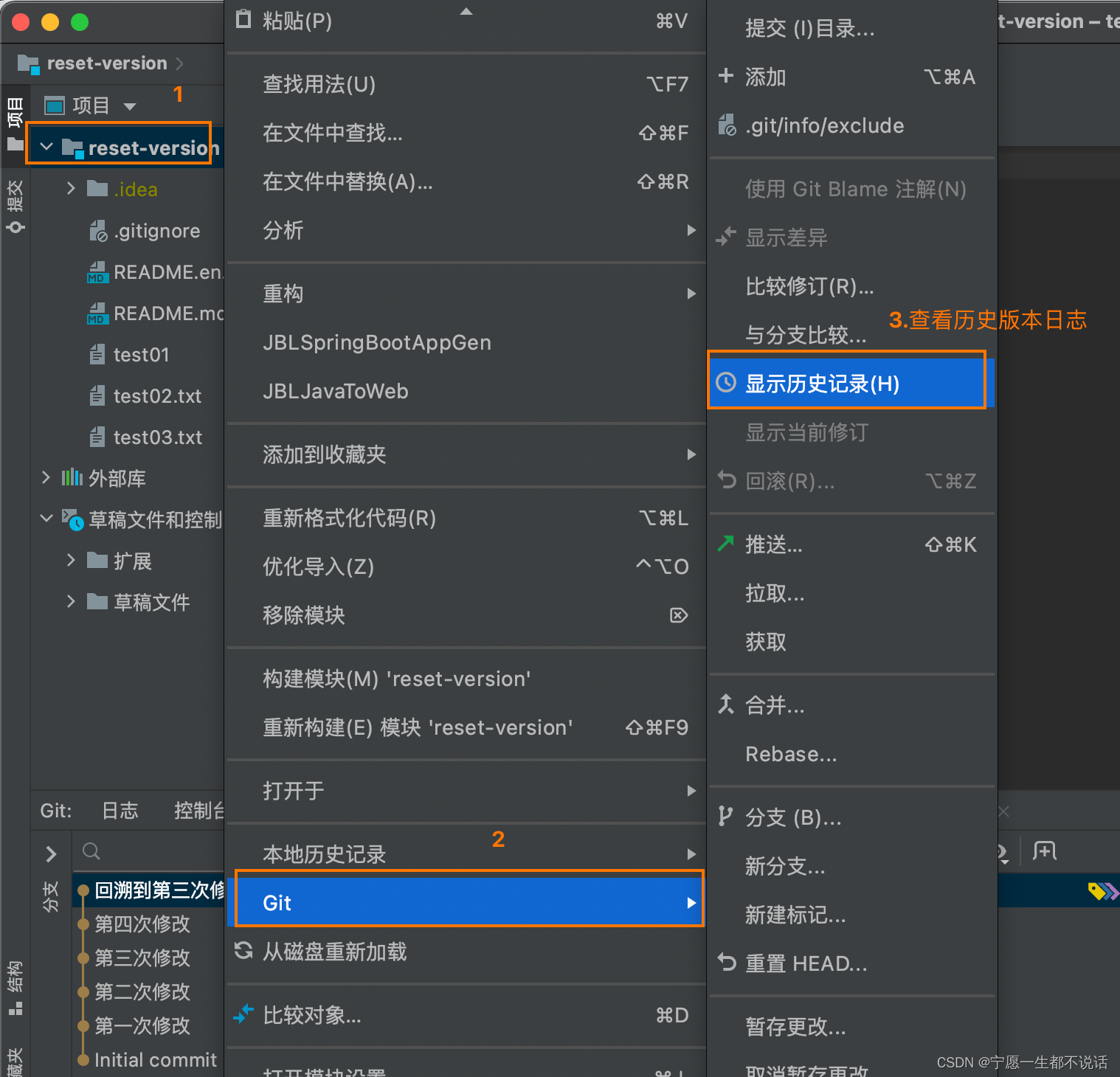Expand the 草稿文件 folder
The image size is (1120, 1077).
pyautogui.click(x=71, y=601)
